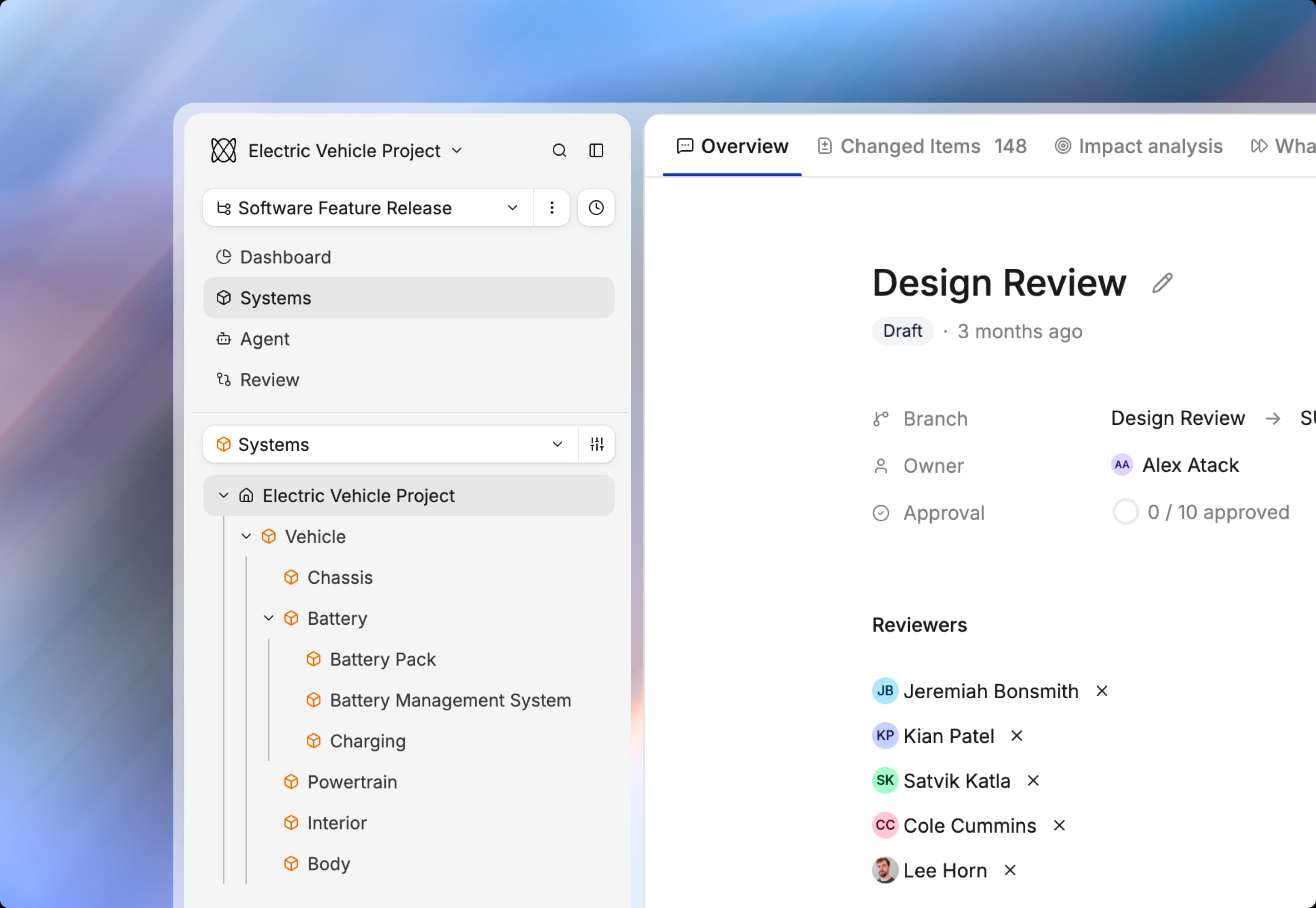Viewport: 1316px width, 908px height.
Task: Click the cube icon beside Chassis
Action: point(291,577)
